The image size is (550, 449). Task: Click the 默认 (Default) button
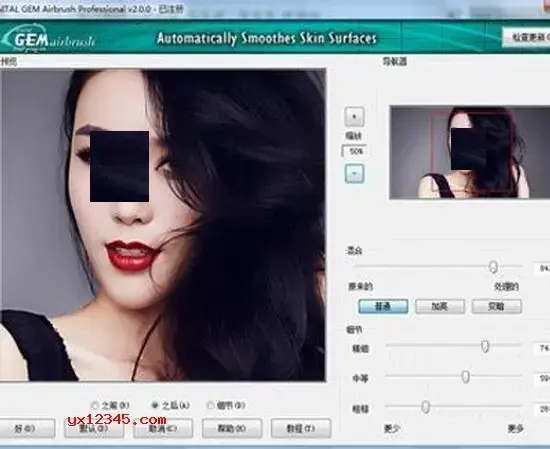[94, 428]
